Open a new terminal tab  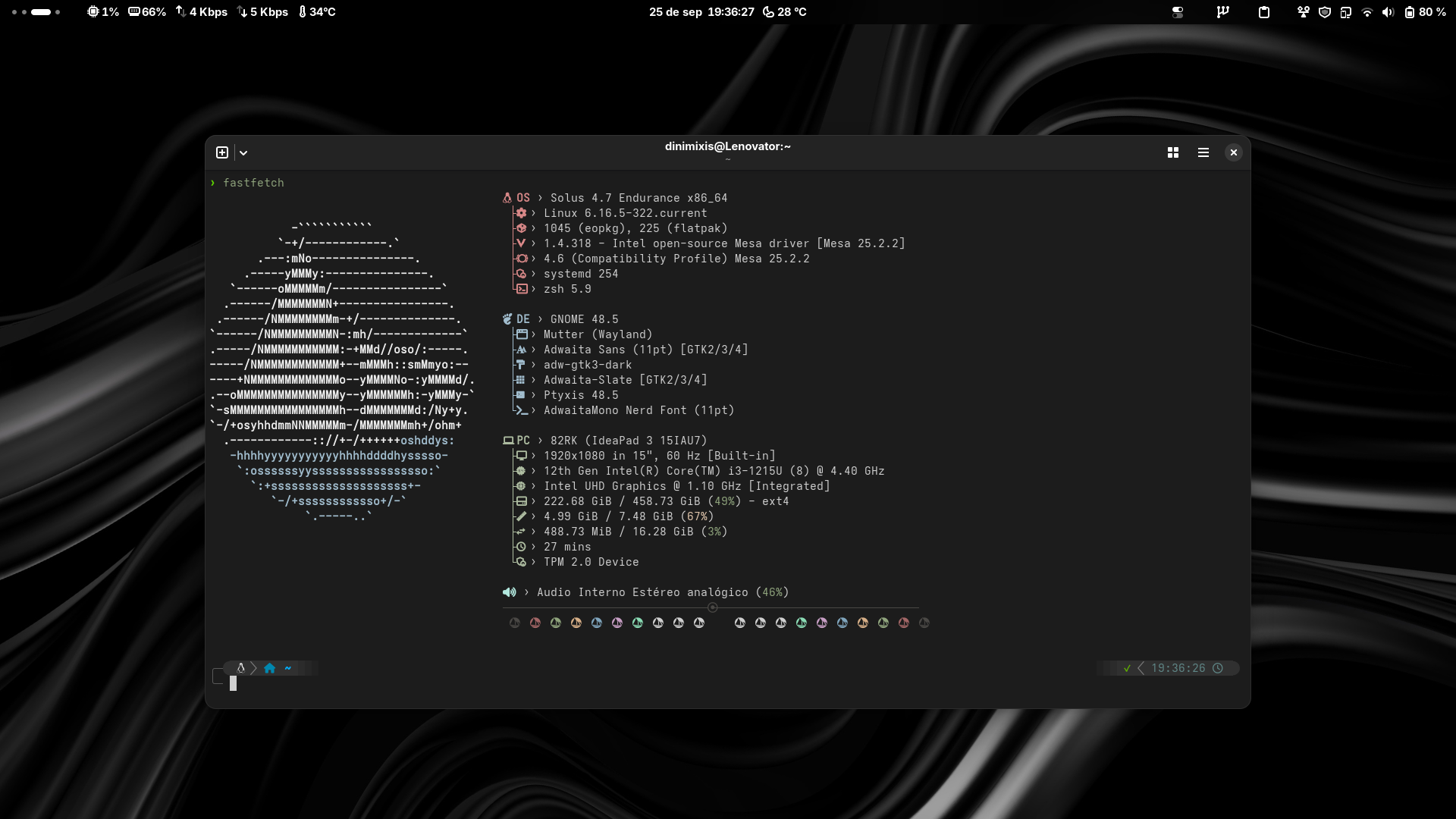[222, 152]
